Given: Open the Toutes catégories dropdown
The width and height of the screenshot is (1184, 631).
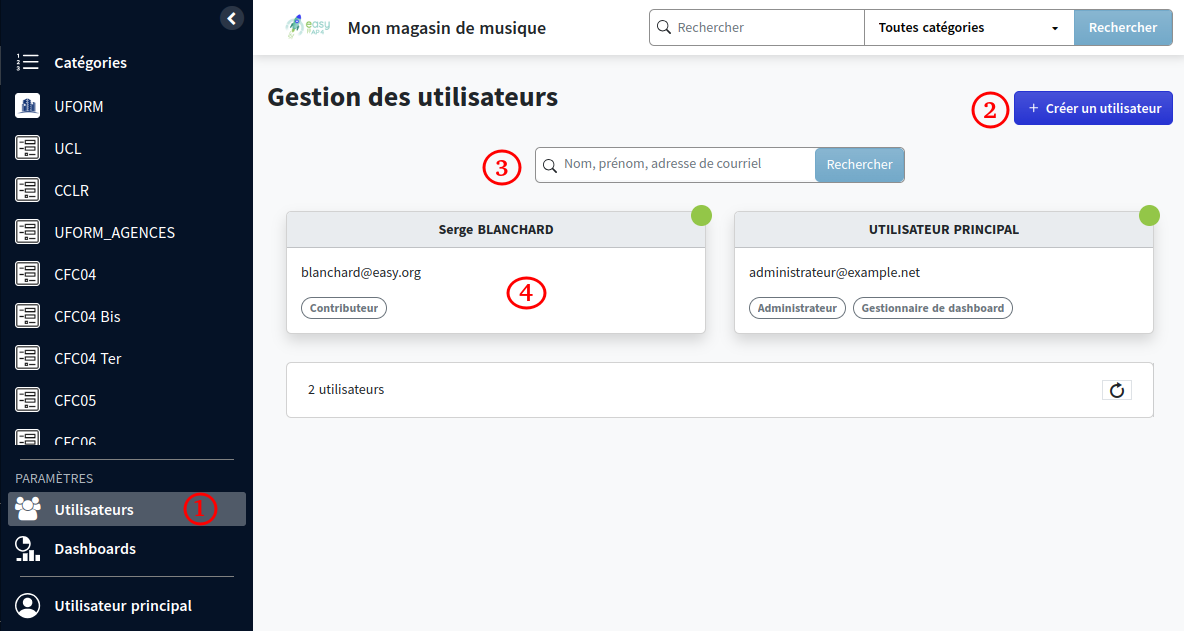Looking at the screenshot, I should coord(967,27).
